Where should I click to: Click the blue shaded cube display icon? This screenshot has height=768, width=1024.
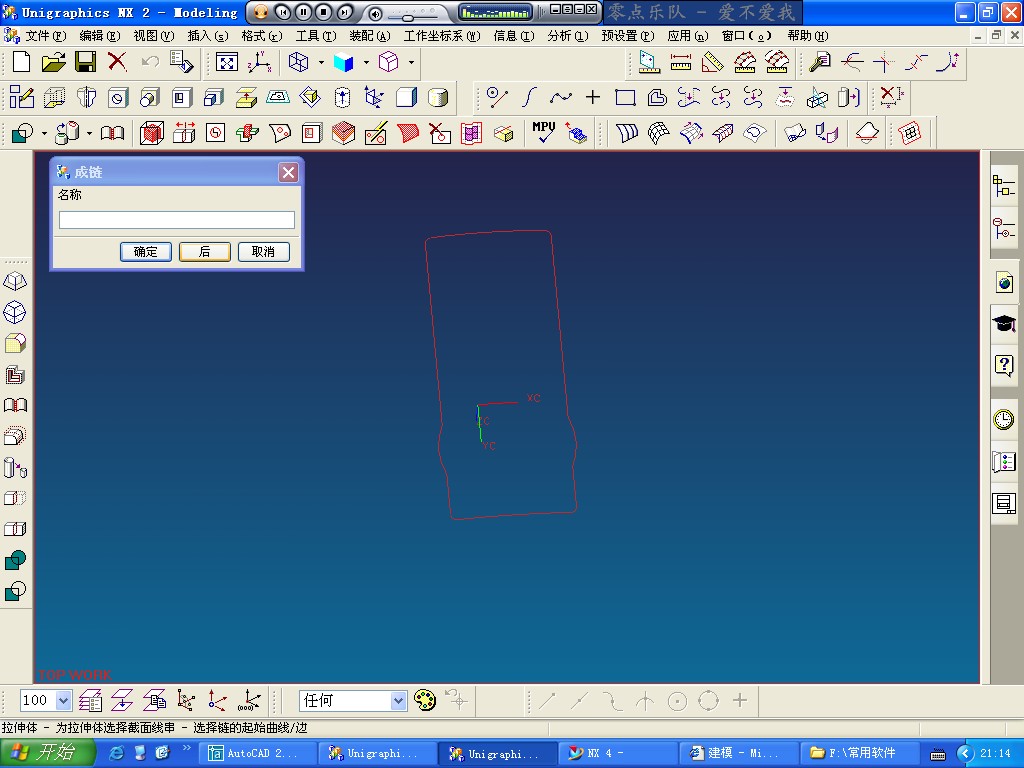[344, 63]
